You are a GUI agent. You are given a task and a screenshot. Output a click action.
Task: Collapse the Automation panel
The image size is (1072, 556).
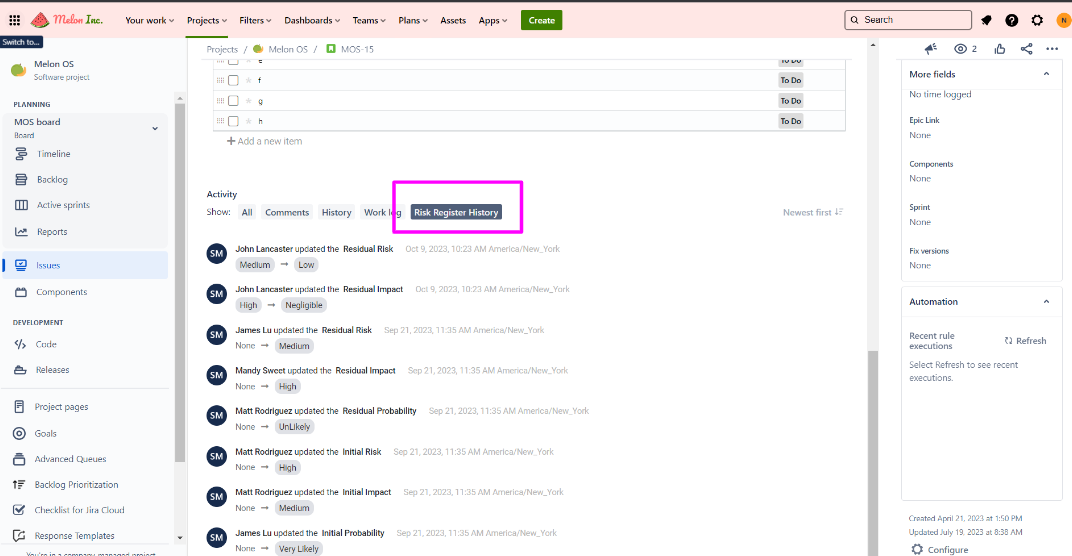[1046, 302]
